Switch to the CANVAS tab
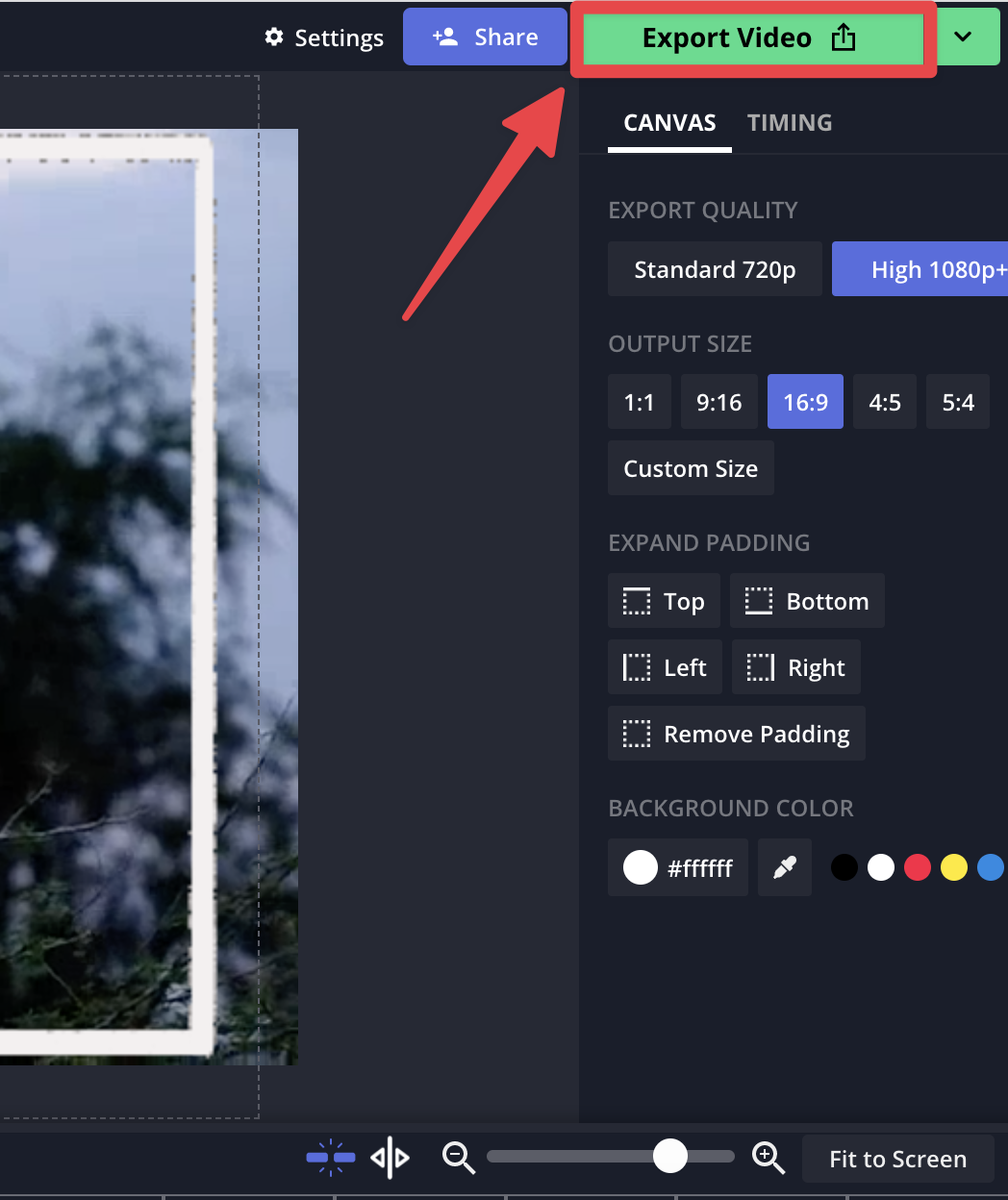This screenshot has width=1008, height=1200. point(669,123)
